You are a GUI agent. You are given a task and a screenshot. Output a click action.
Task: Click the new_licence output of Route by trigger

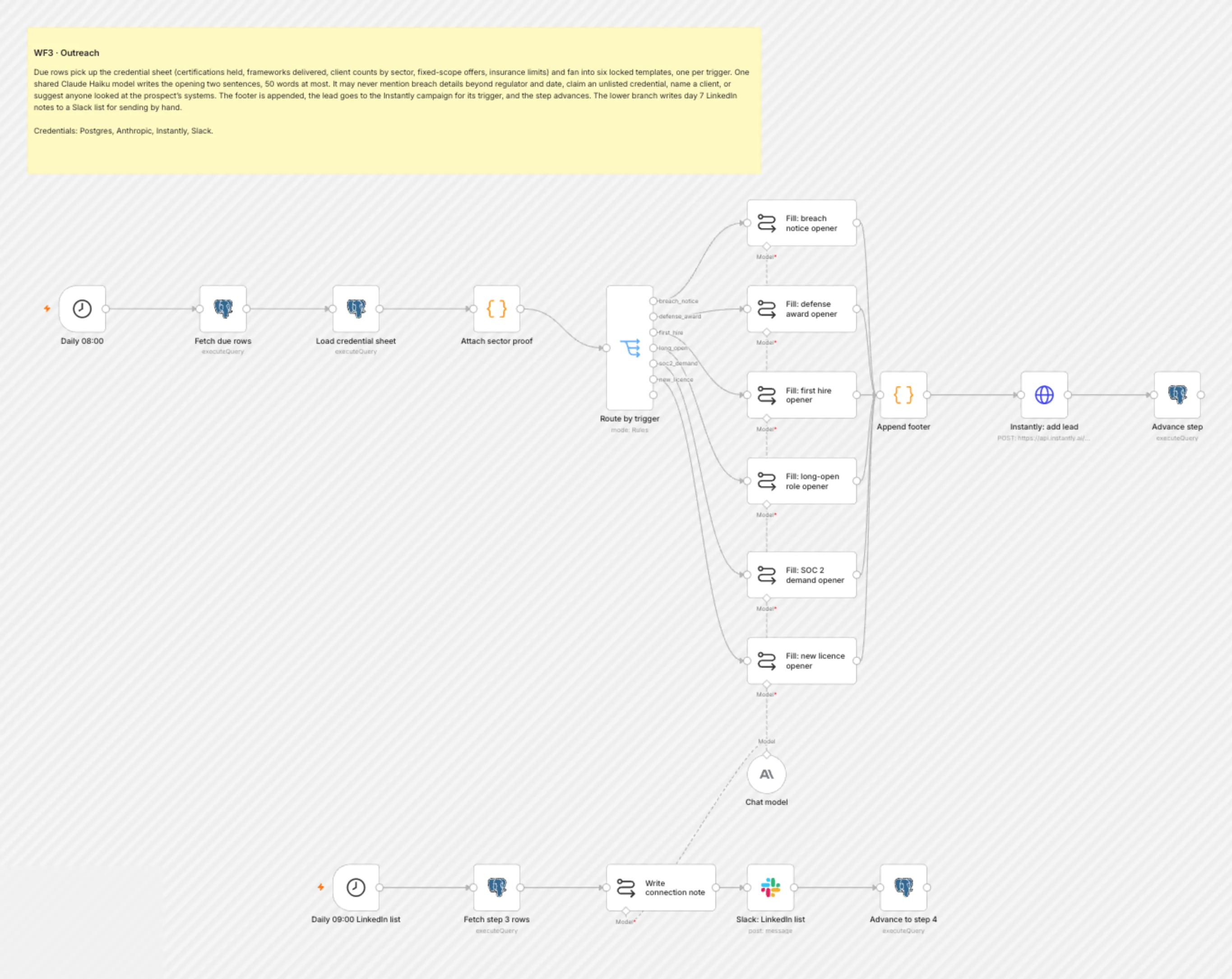(653, 379)
